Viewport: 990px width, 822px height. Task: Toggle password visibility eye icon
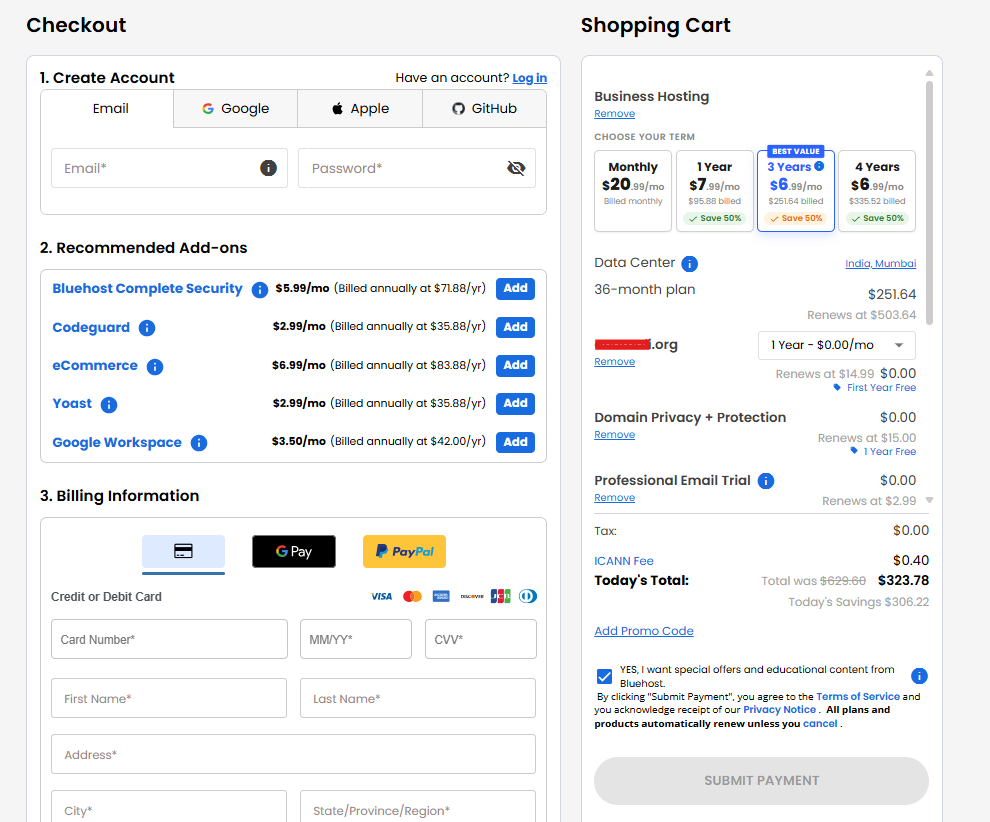(516, 168)
